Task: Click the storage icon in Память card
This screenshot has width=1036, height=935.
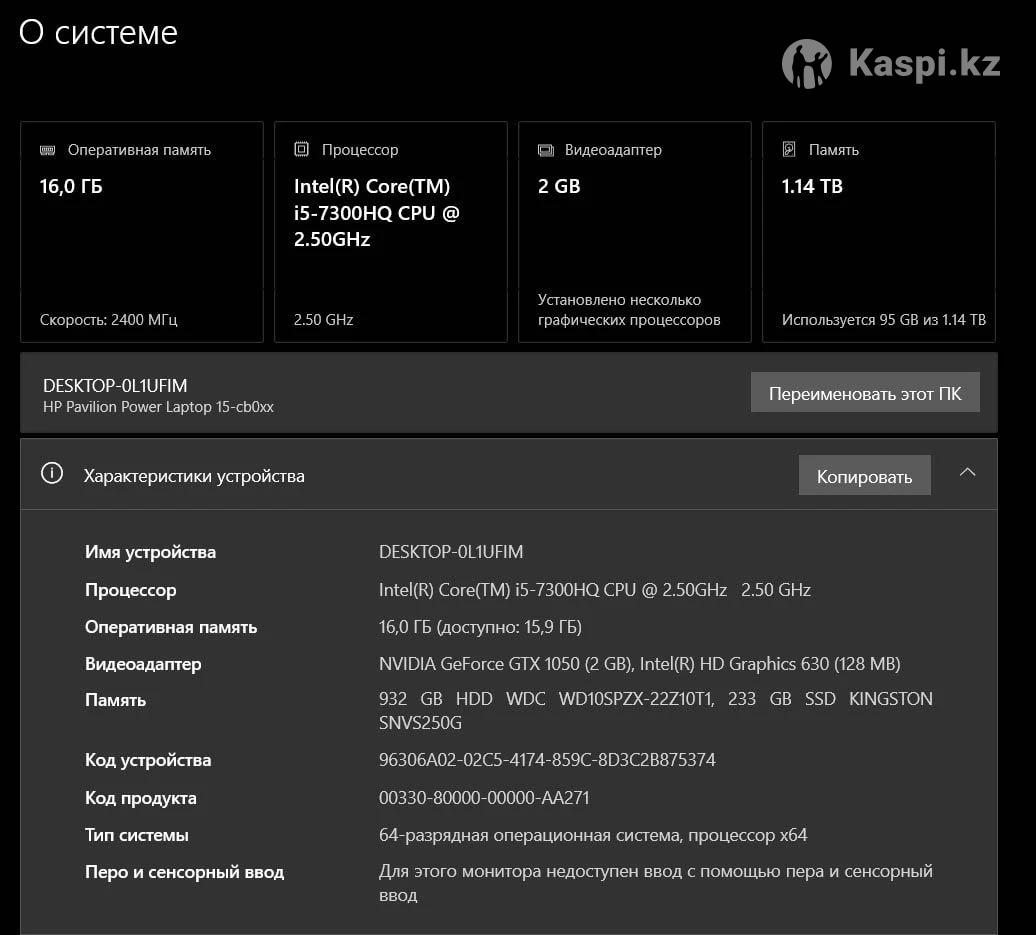Action: [789, 150]
